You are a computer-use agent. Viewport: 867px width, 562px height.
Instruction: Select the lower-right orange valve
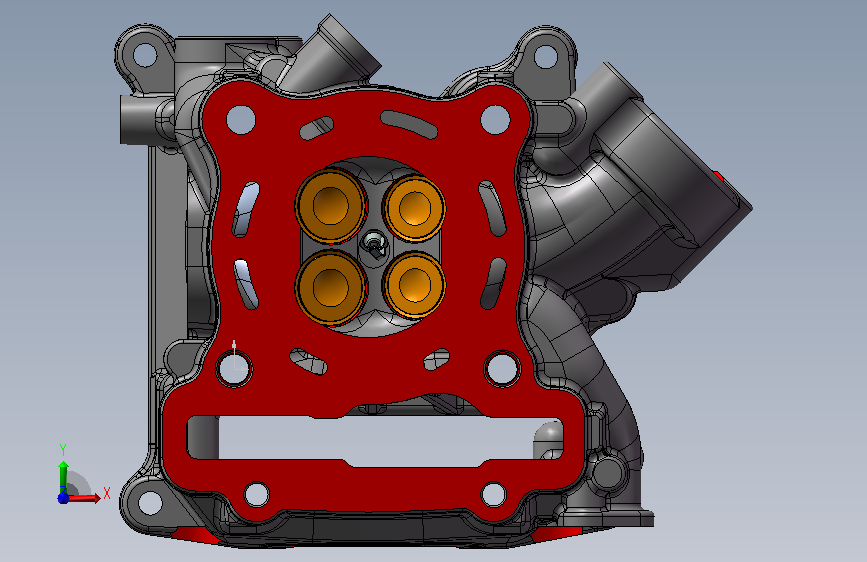[x=415, y=285]
